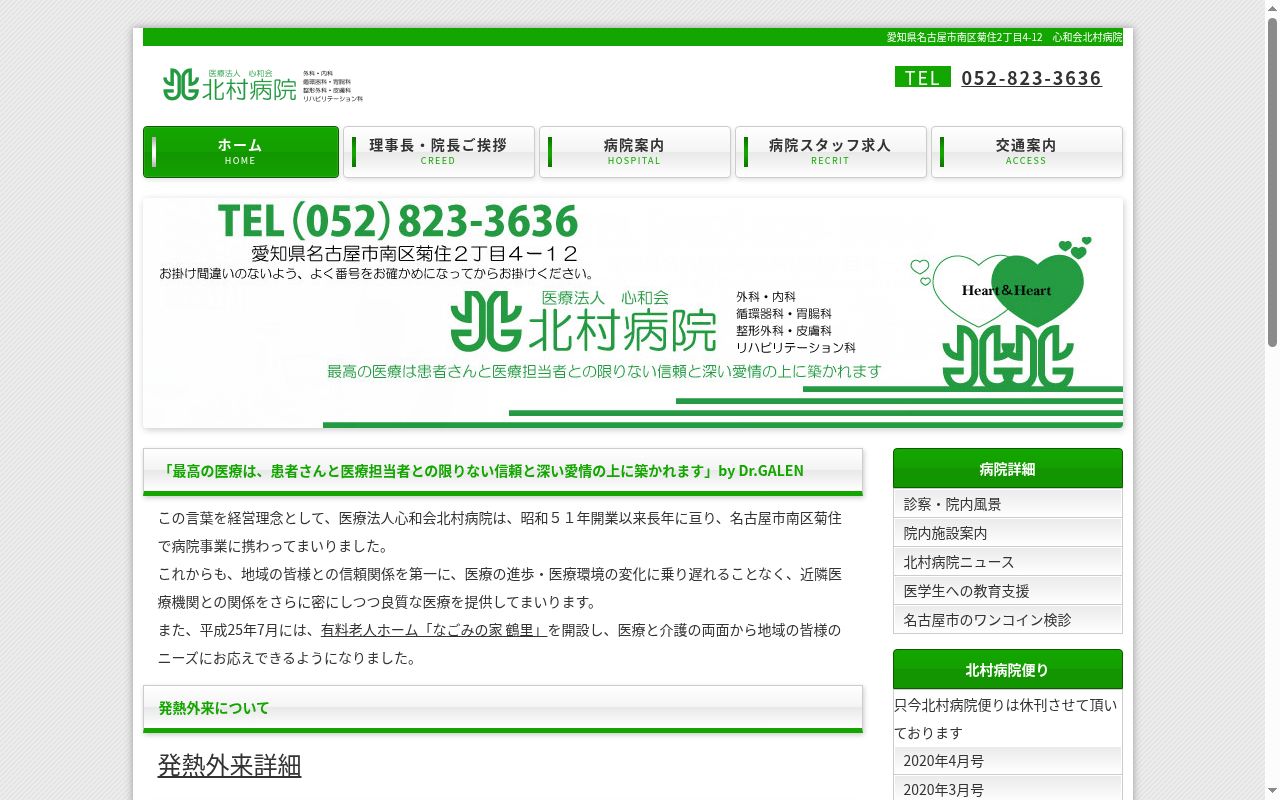Open 病院スタッフ求人 RECRIT tab
Viewport: 1280px width, 800px height.
831,152
